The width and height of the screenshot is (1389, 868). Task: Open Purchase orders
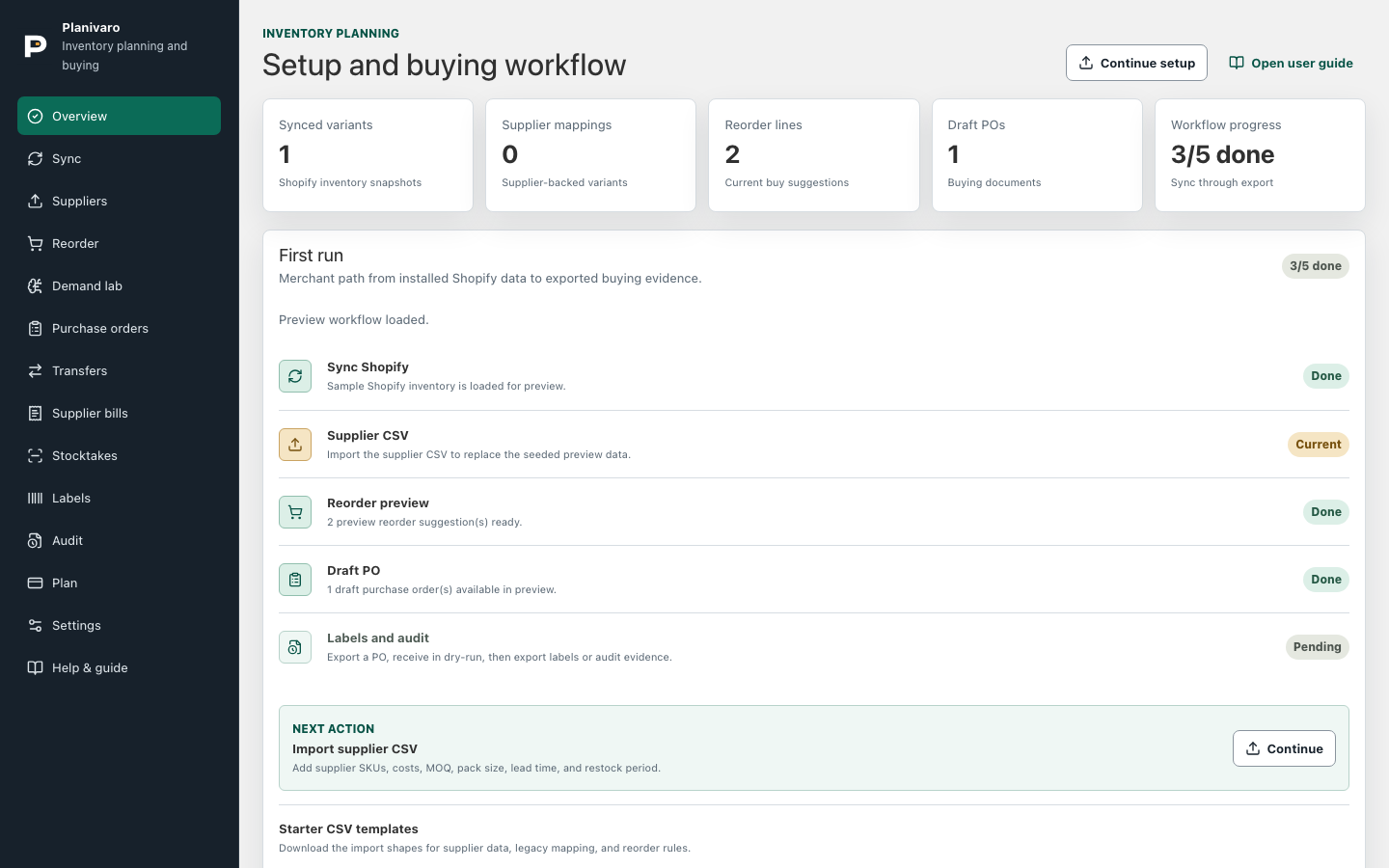click(119, 328)
